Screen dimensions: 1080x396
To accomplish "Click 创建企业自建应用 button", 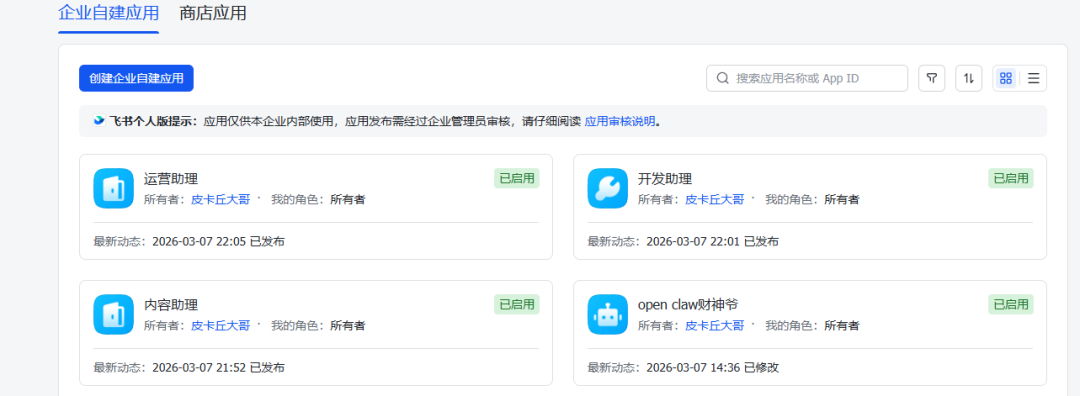I will click(x=136, y=79).
